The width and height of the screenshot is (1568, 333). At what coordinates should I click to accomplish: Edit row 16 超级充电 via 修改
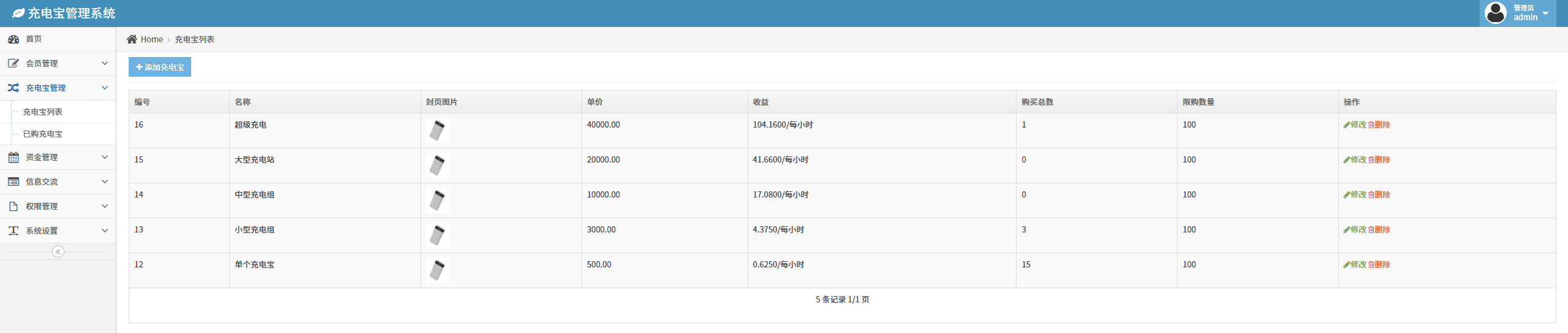coord(1355,124)
